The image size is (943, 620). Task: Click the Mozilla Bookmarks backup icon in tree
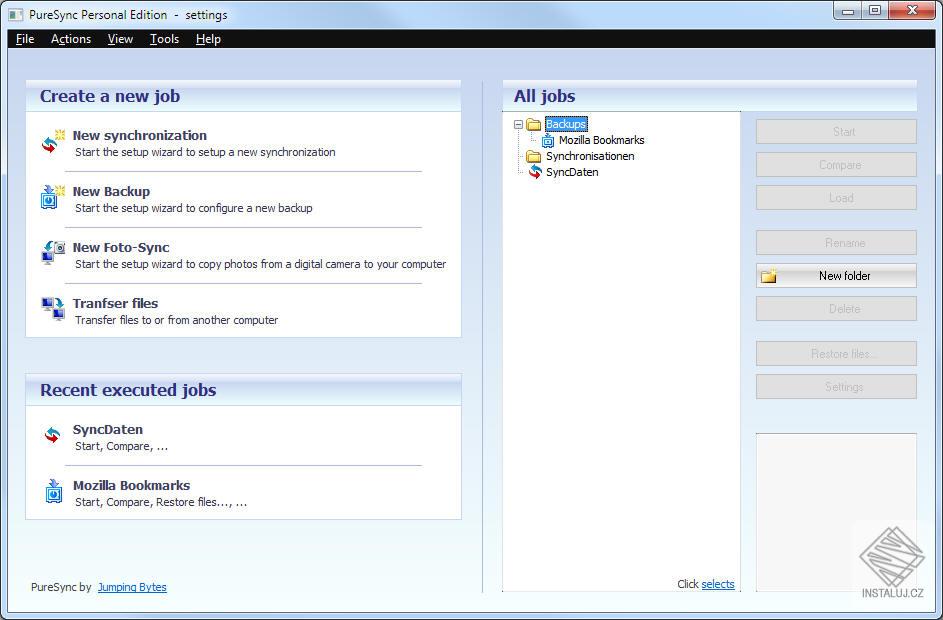point(548,140)
